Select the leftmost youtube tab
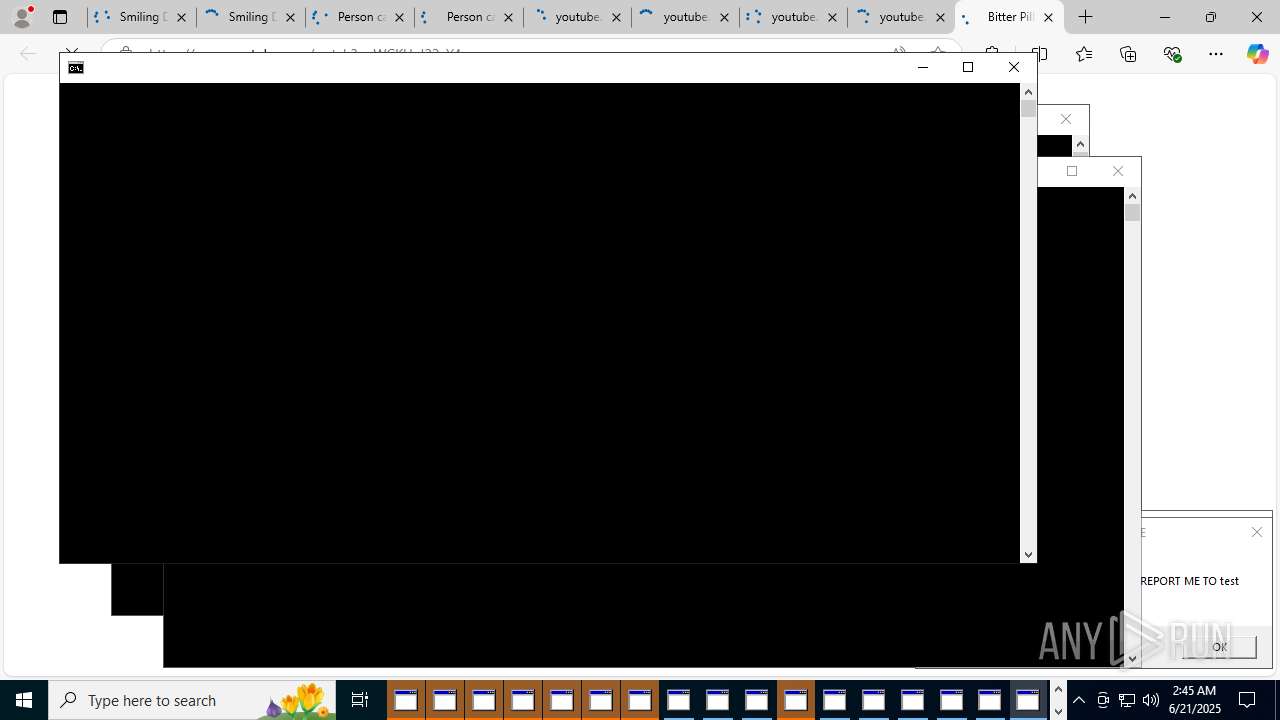The height and width of the screenshot is (720, 1280). click(577, 17)
